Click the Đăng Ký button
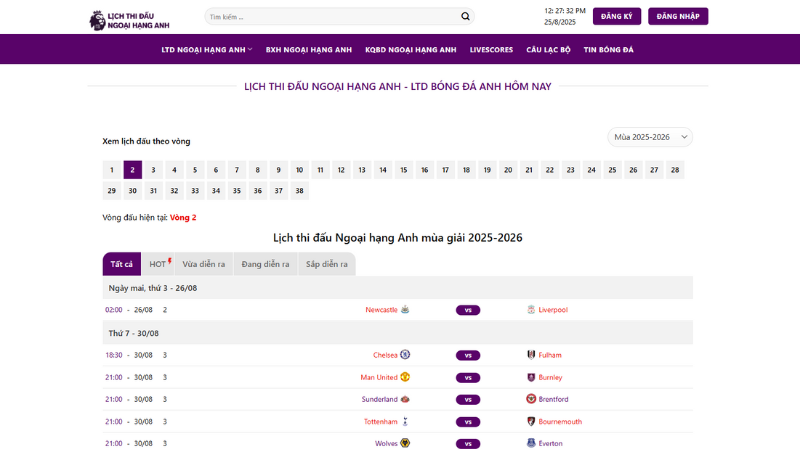The image size is (800, 450). (x=617, y=16)
